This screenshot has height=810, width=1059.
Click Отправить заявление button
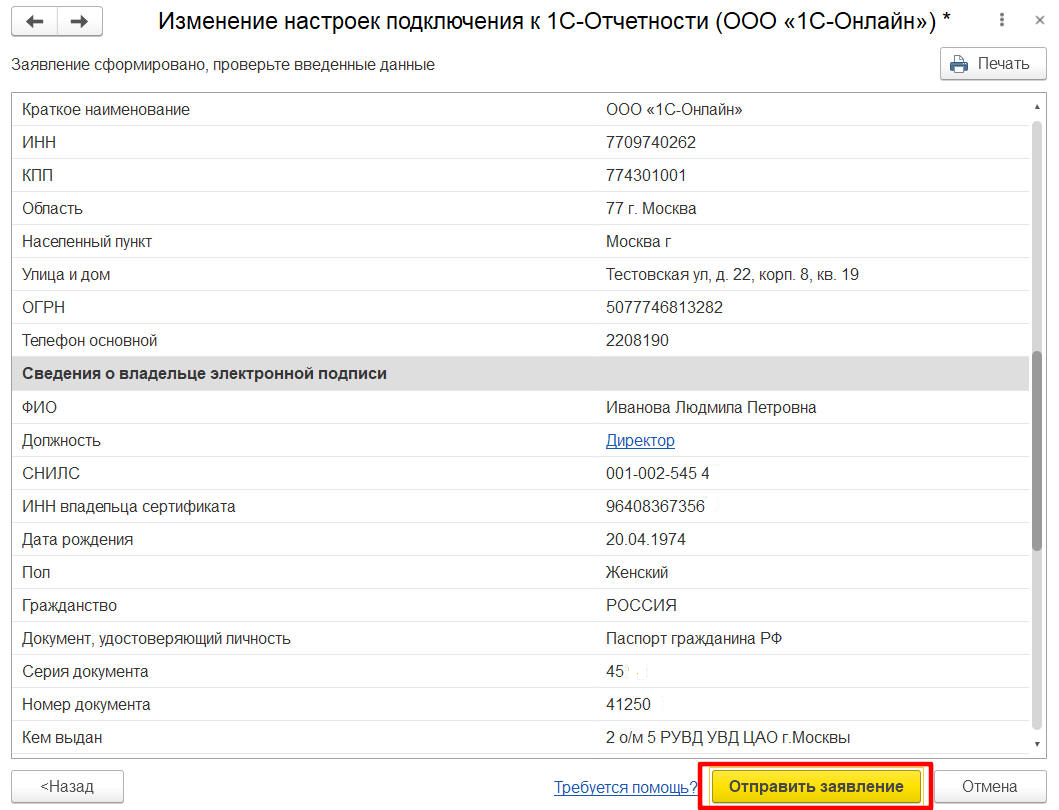pos(816,786)
